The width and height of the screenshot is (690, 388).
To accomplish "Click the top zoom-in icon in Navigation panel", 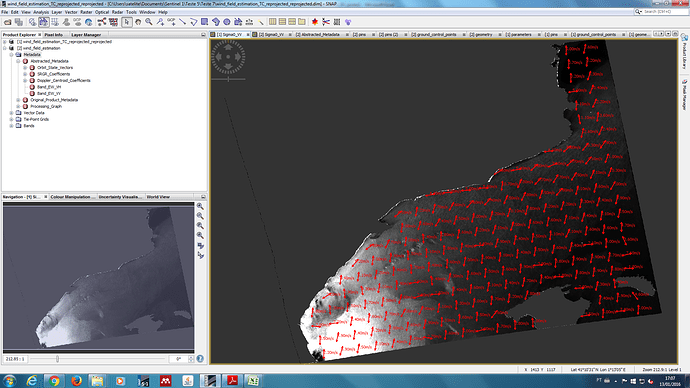I will pos(200,206).
